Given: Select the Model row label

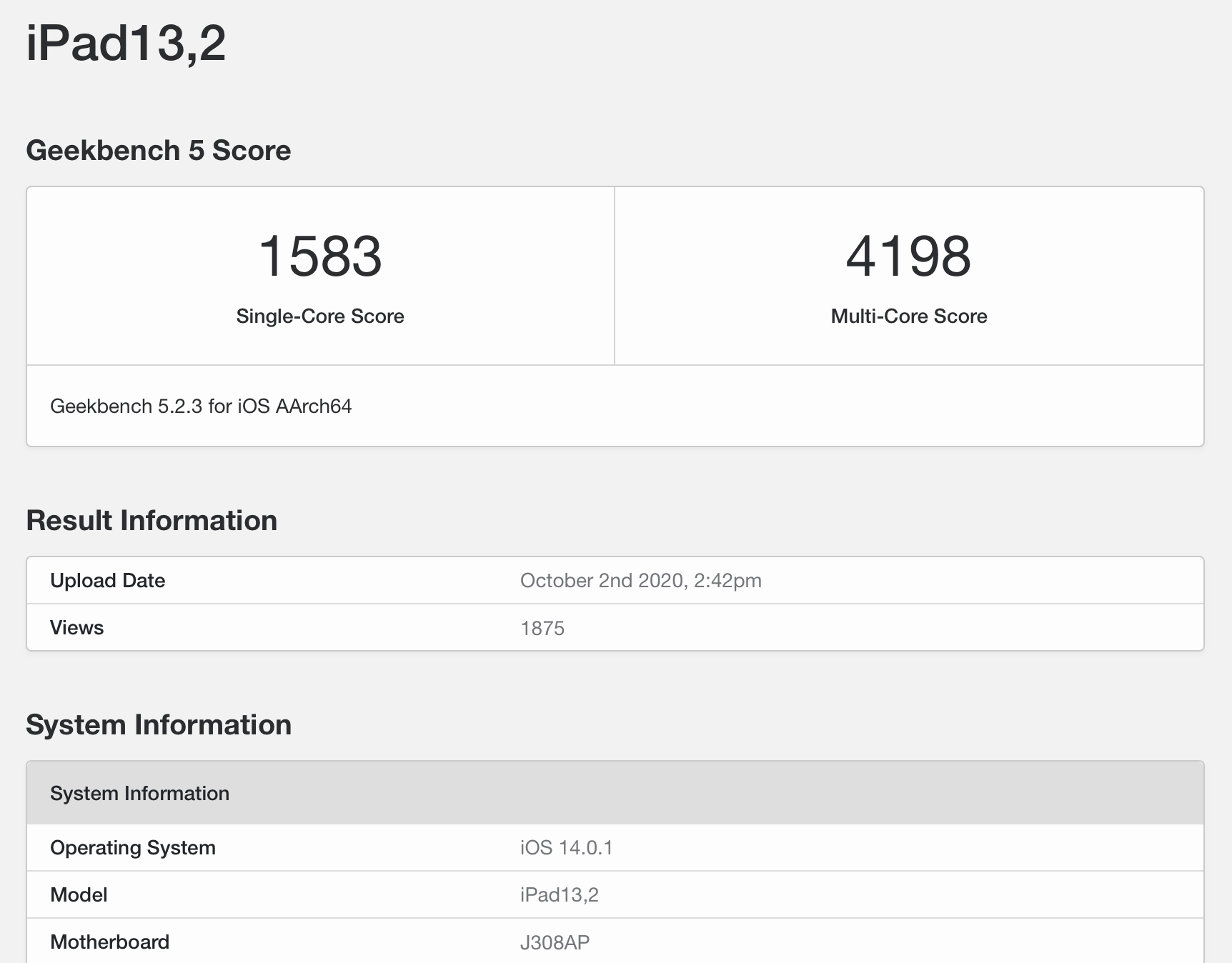Looking at the screenshot, I should (77, 894).
